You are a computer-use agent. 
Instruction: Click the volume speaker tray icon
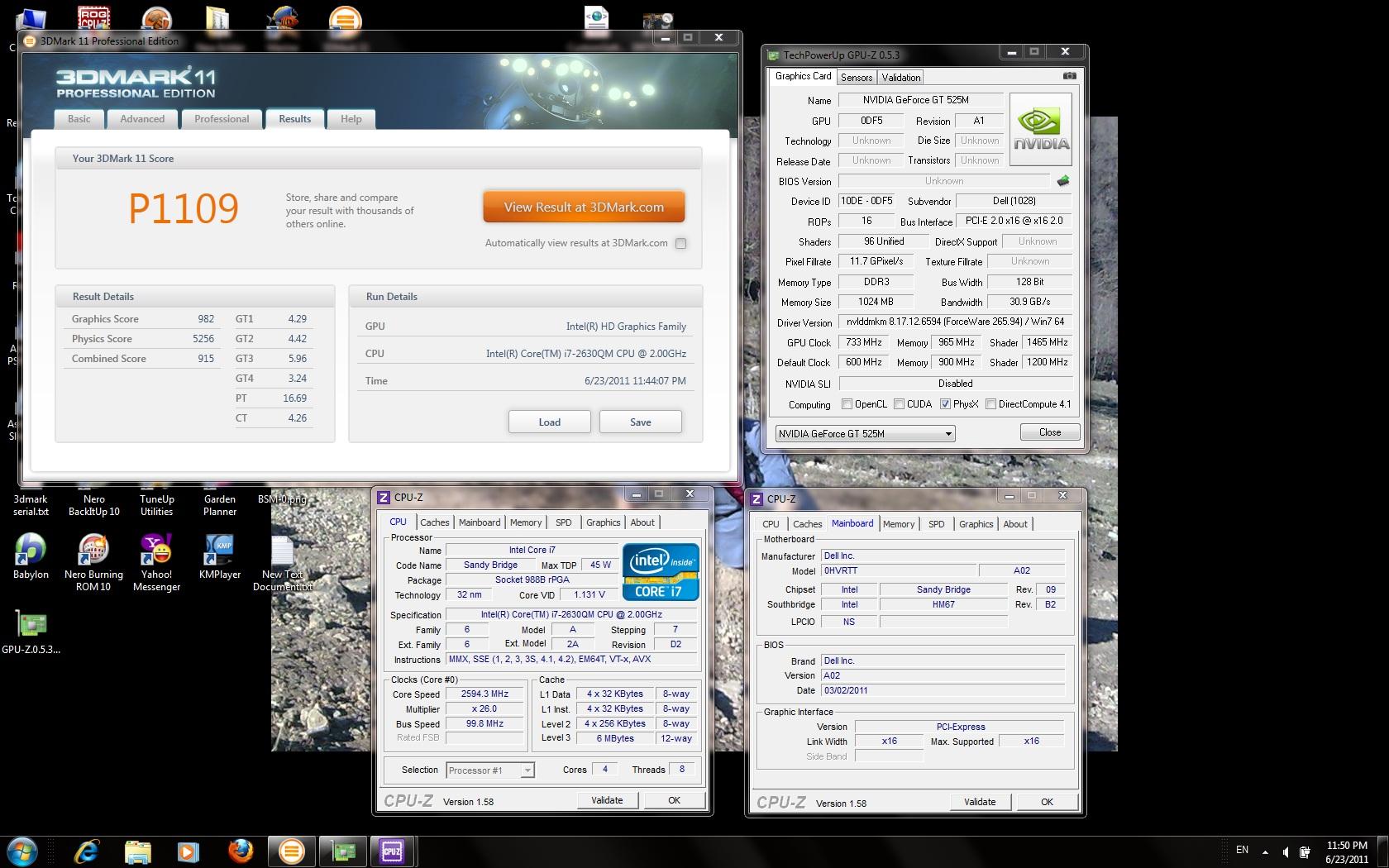click(1286, 851)
